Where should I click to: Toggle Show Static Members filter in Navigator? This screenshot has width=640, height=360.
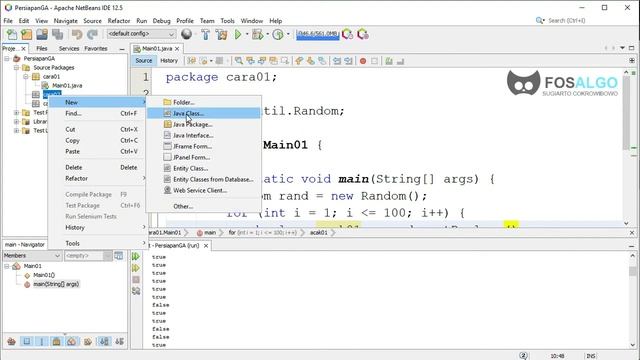click(x=42, y=341)
